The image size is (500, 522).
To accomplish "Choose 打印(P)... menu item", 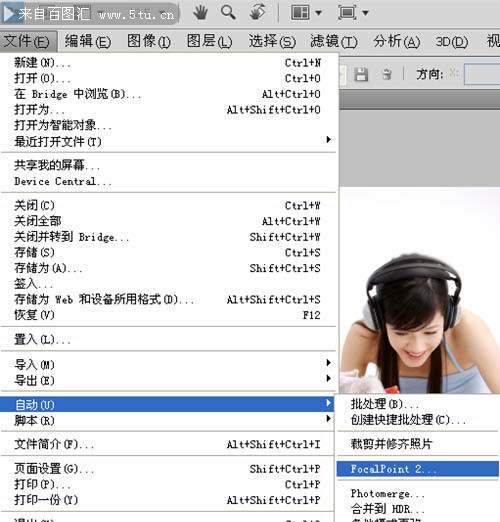I will point(168,484).
